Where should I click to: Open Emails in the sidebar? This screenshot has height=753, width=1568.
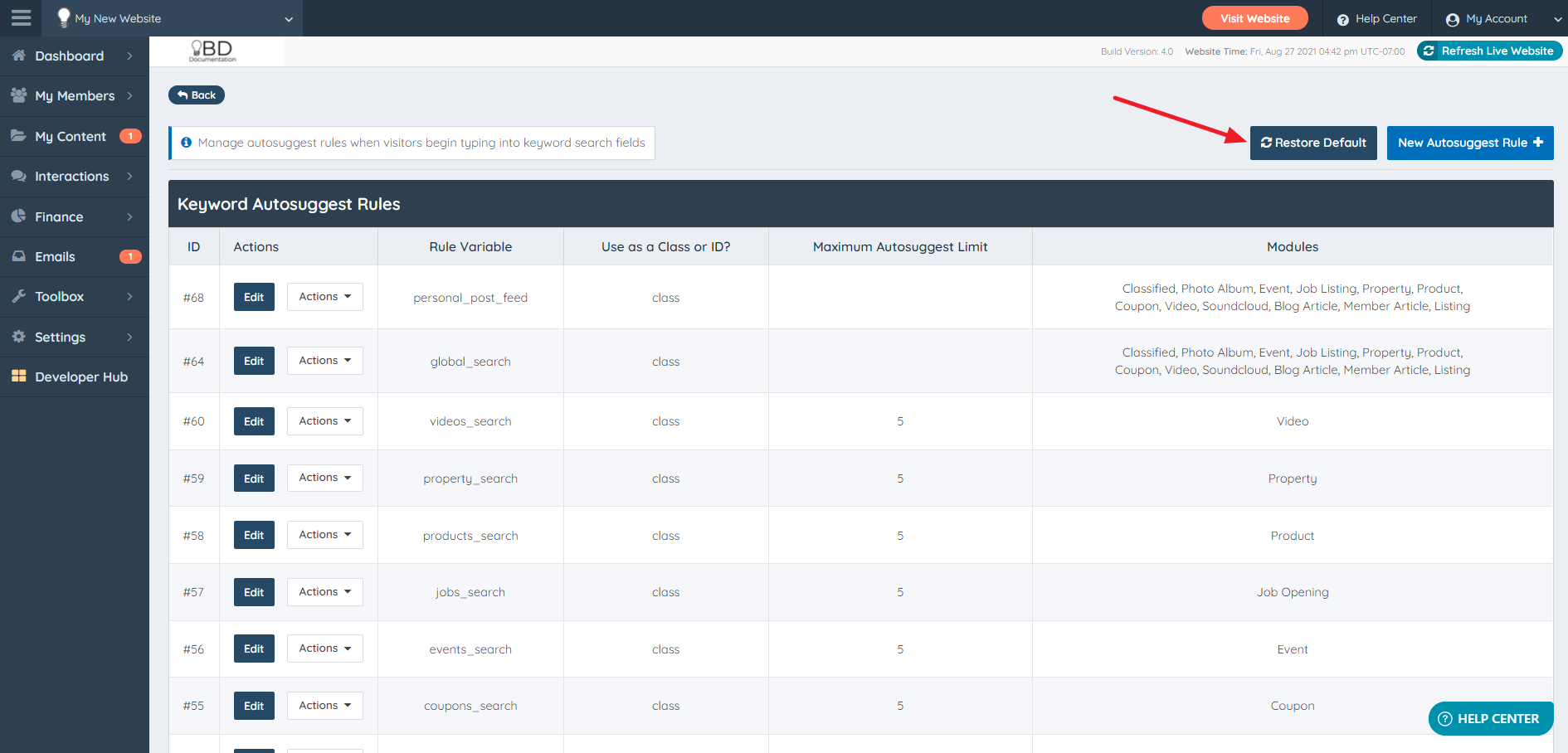[x=75, y=256]
